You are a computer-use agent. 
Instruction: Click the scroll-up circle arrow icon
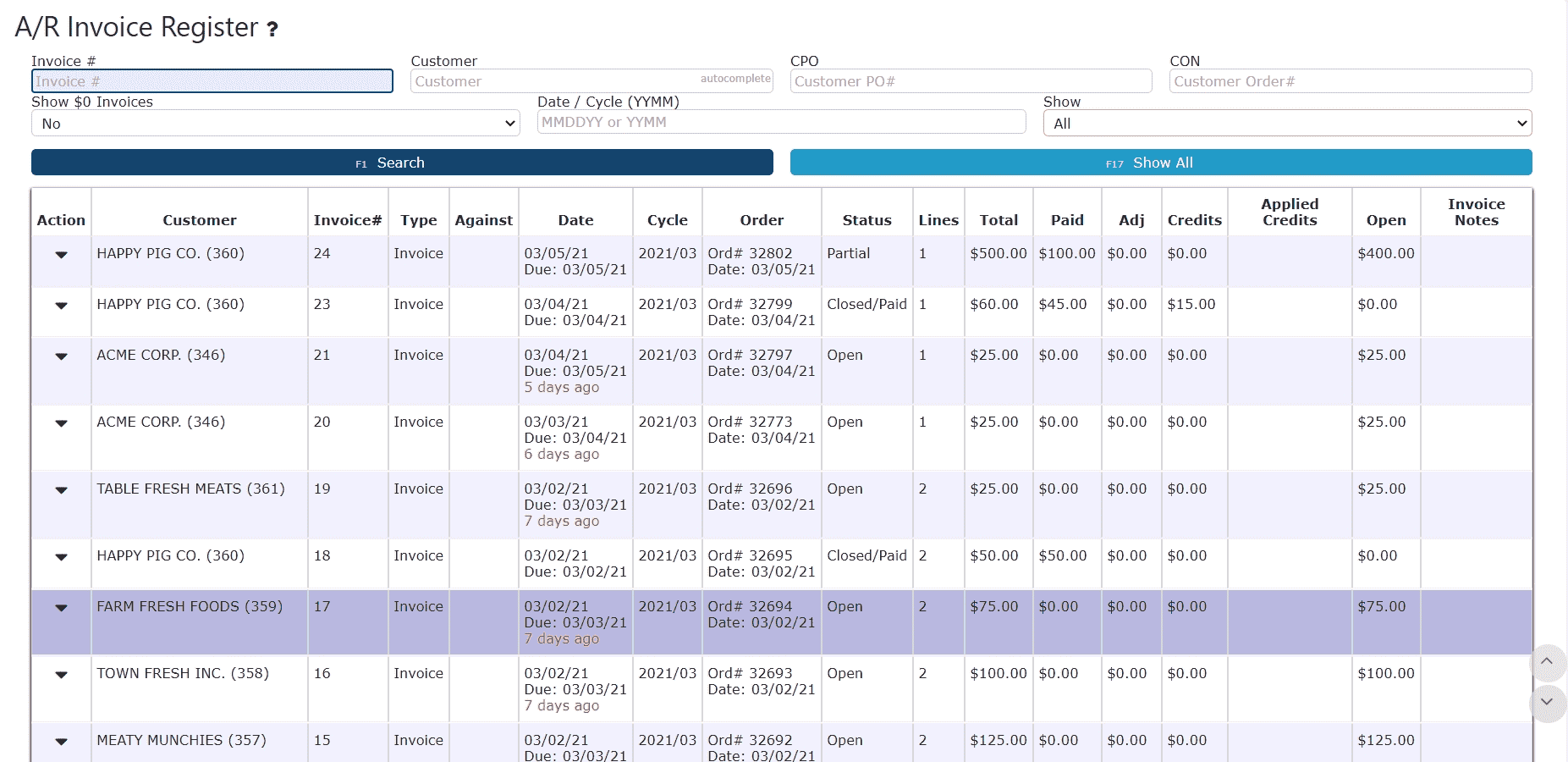pyautogui.click(x=1547, y=662)
